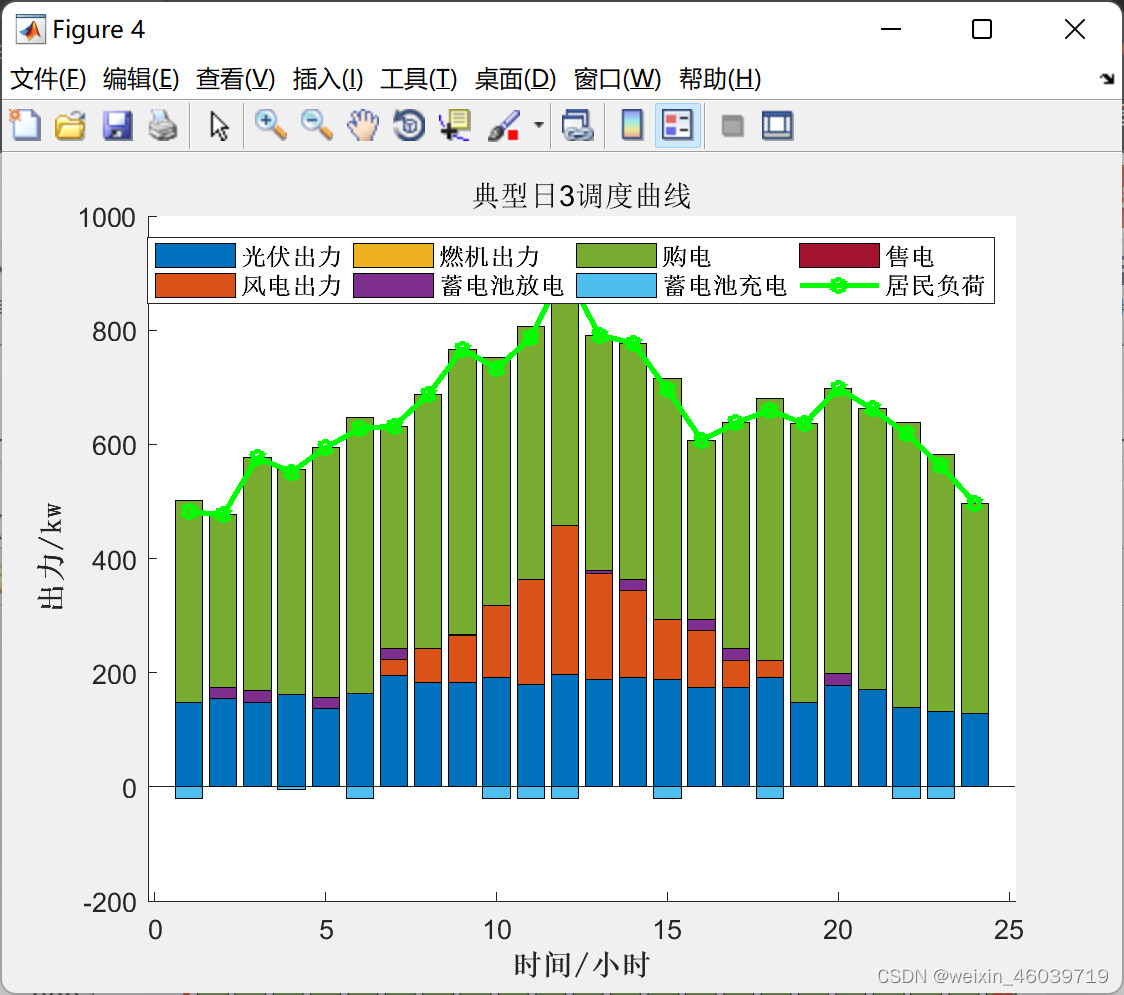Open the 帮助(H) menu

(720, 79)
